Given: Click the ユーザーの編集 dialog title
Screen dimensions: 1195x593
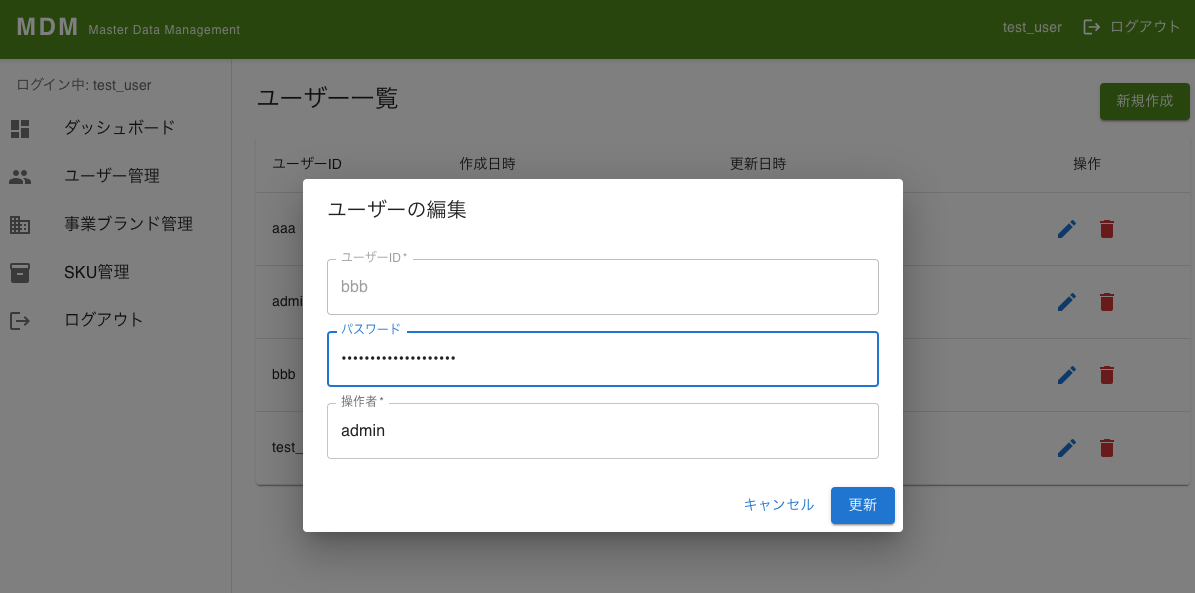Looking at the screenshot, I should click(397, 210).
